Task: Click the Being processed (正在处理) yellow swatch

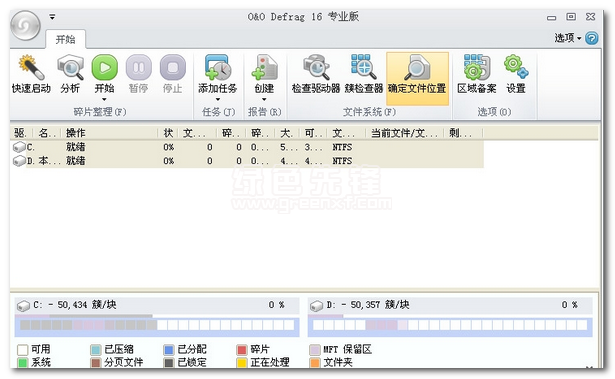Action: pyautogui.click(x=242, y=363)
